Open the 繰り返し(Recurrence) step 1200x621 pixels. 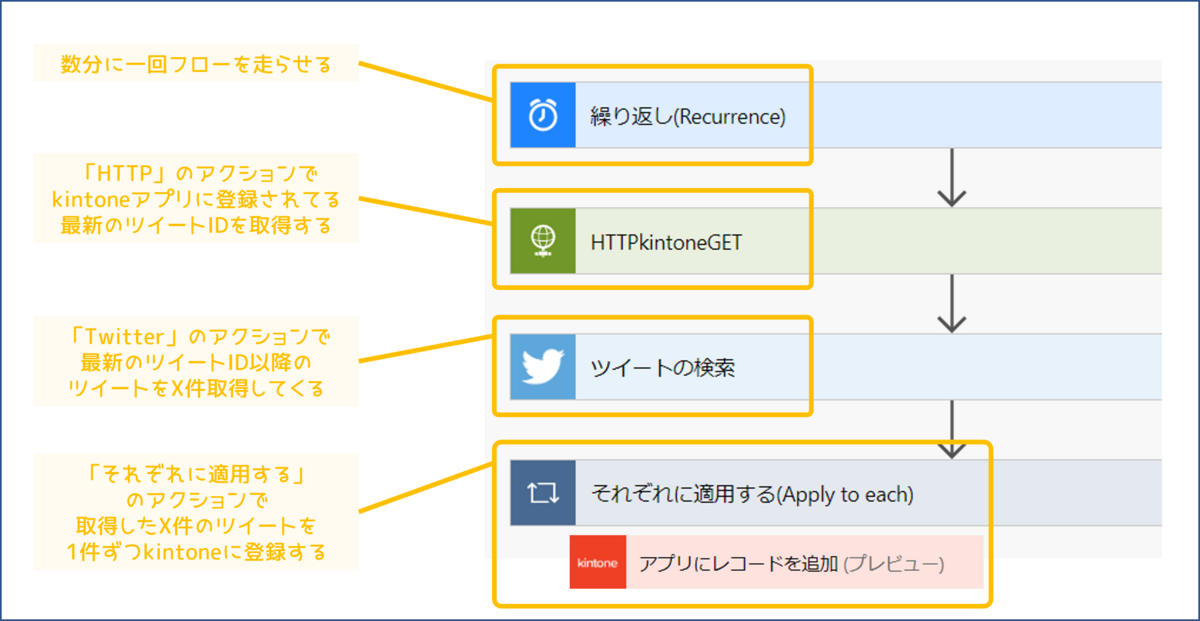pos(836,115)
